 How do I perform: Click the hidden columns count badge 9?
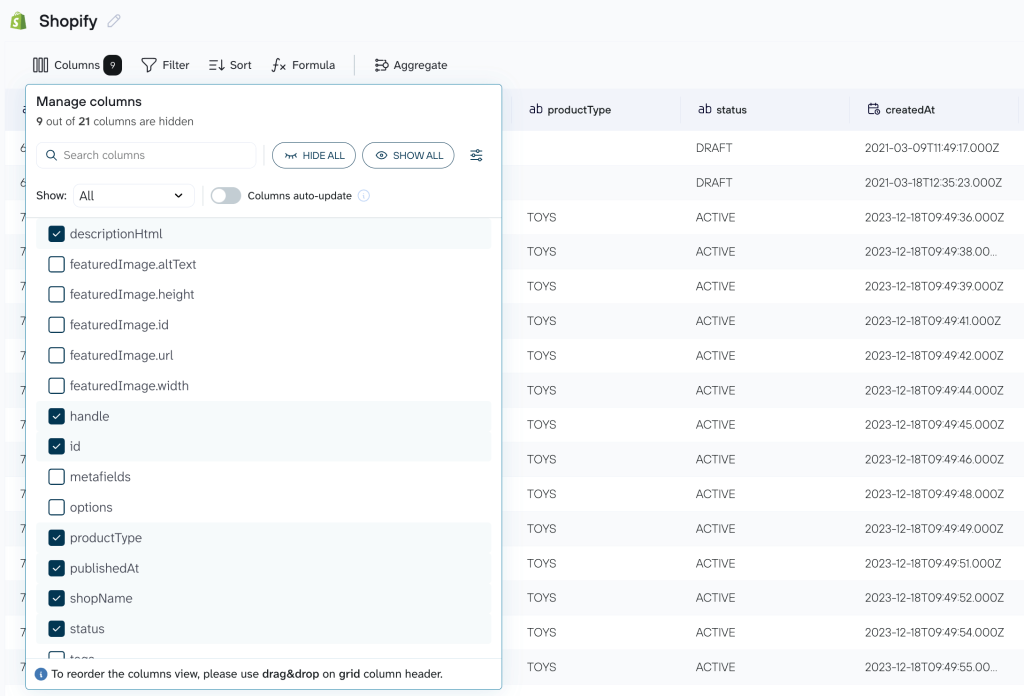tap(112, 65)
